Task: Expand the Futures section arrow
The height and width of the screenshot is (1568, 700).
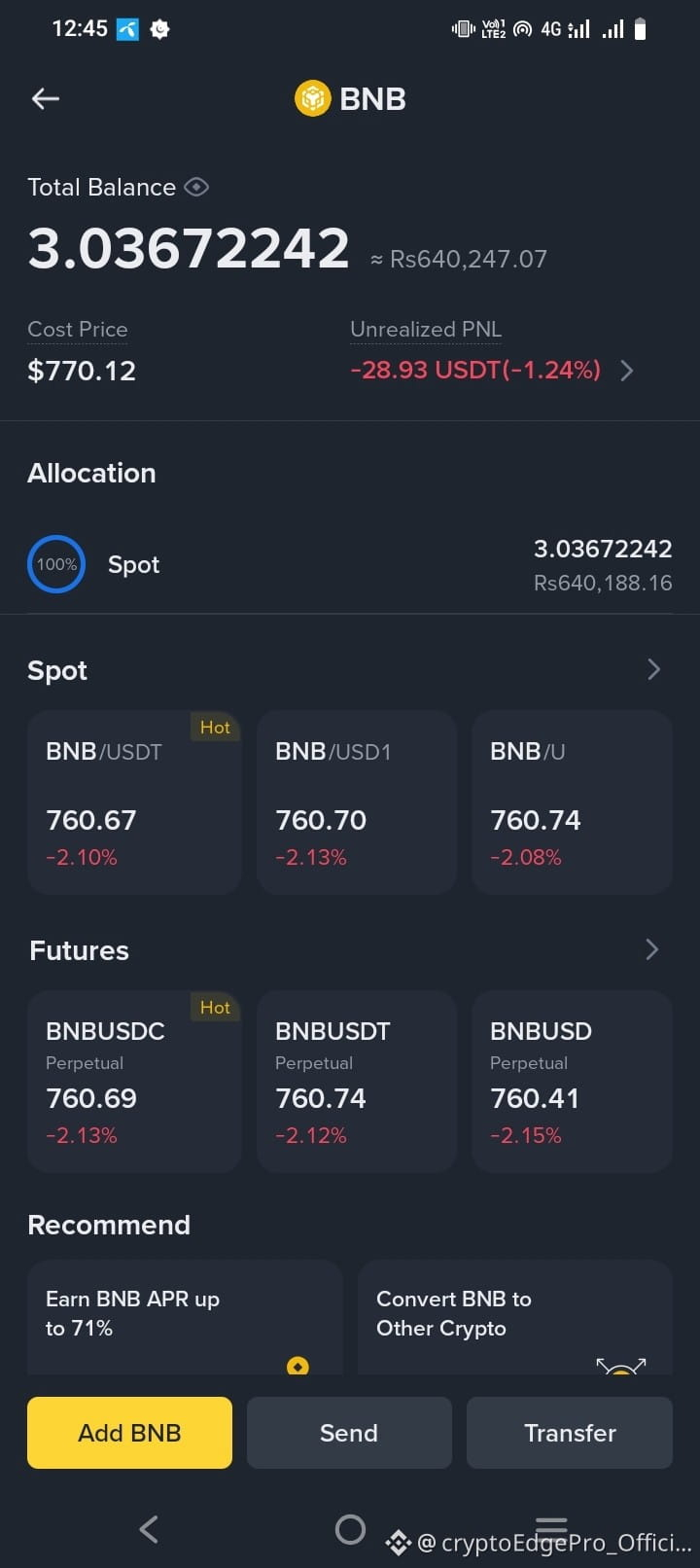Action: [652, 949]
